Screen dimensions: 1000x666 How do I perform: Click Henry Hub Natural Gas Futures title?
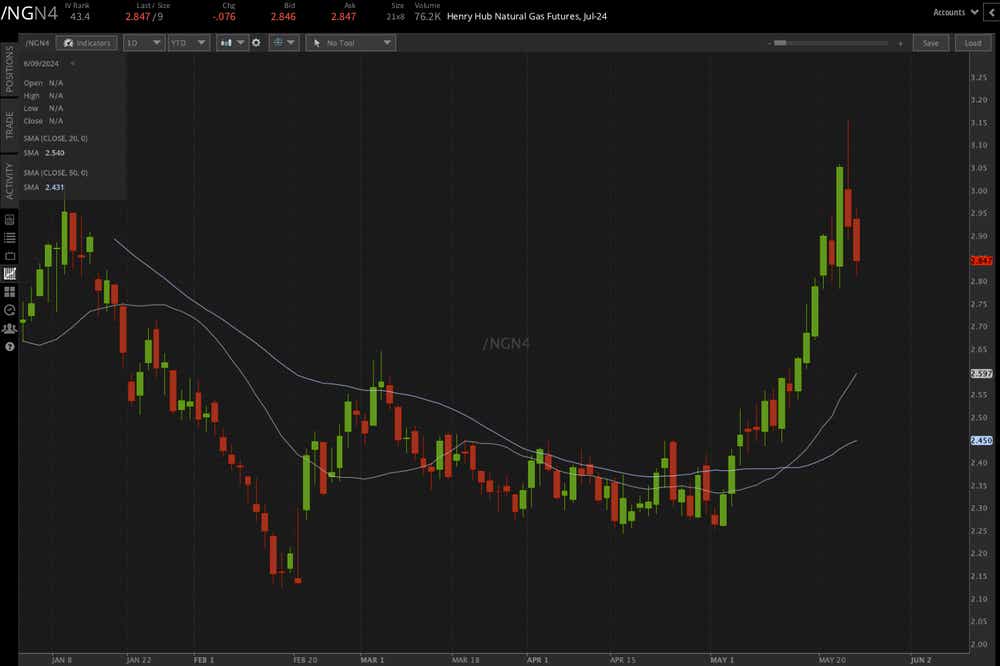527,17
